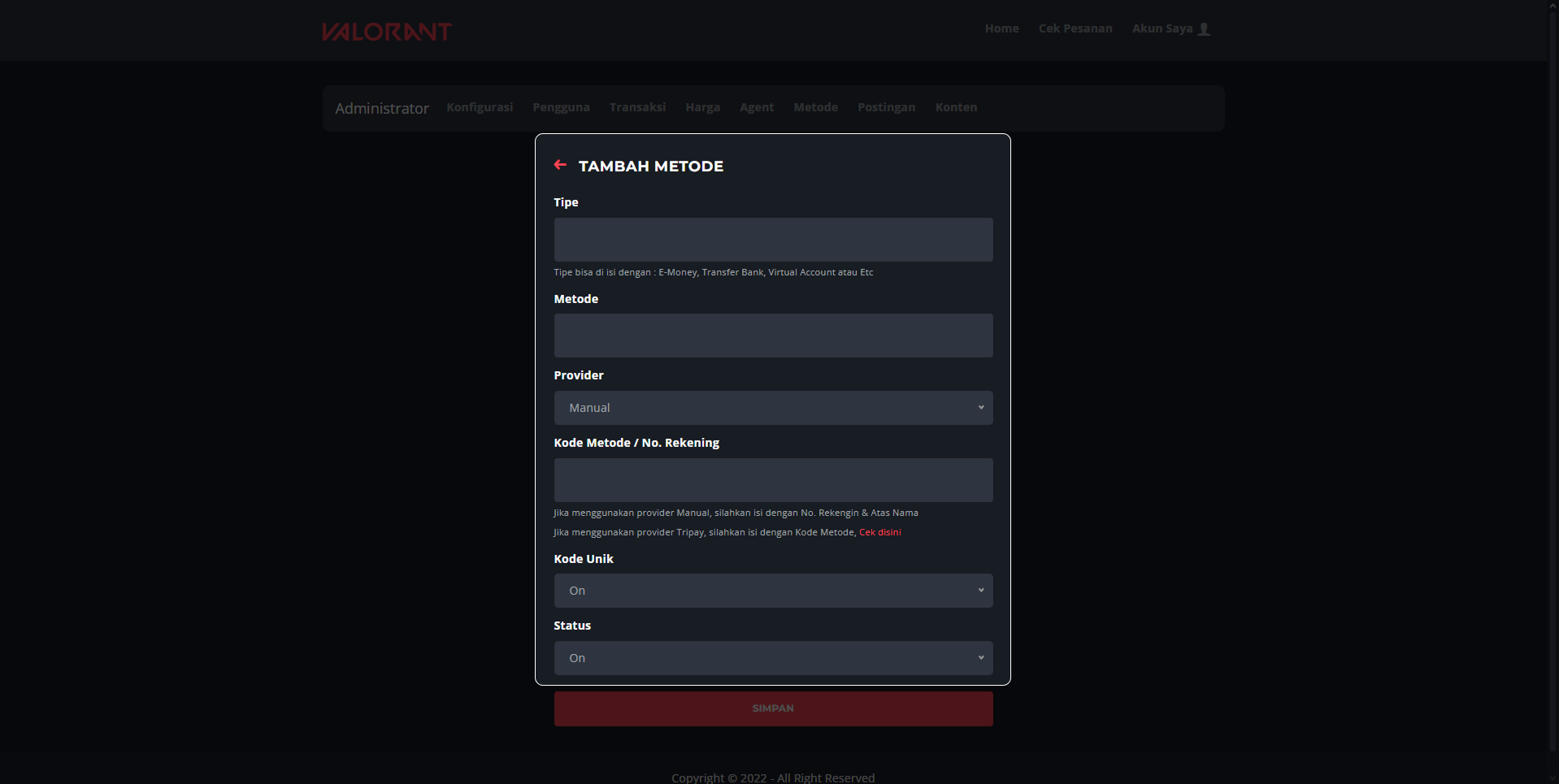Open Cek Pesanan page
Viewport: 1559px width, 784px height.
1075,28
